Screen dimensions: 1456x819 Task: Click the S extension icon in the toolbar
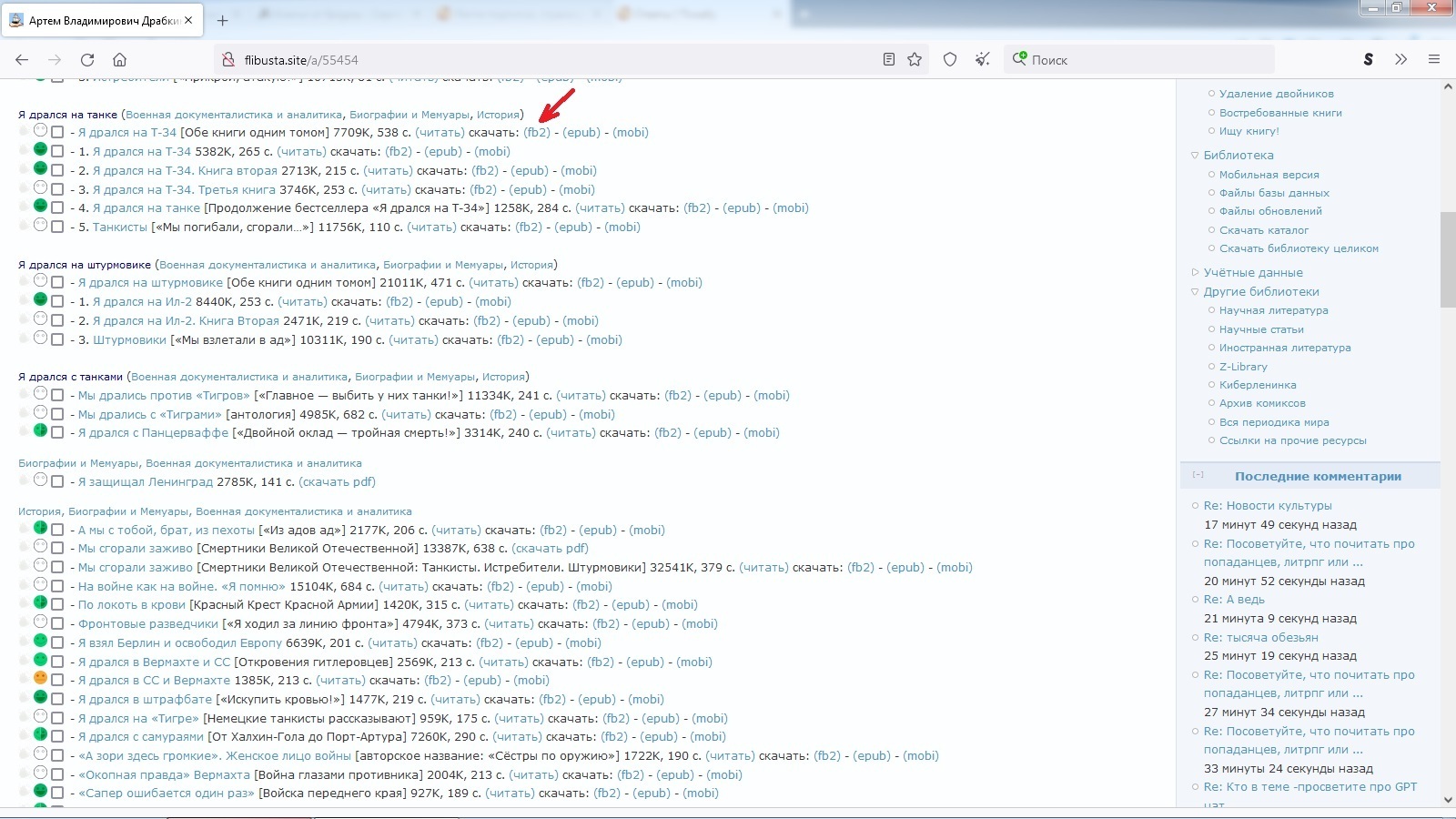pyautogui.click(x=1368, y=60)
